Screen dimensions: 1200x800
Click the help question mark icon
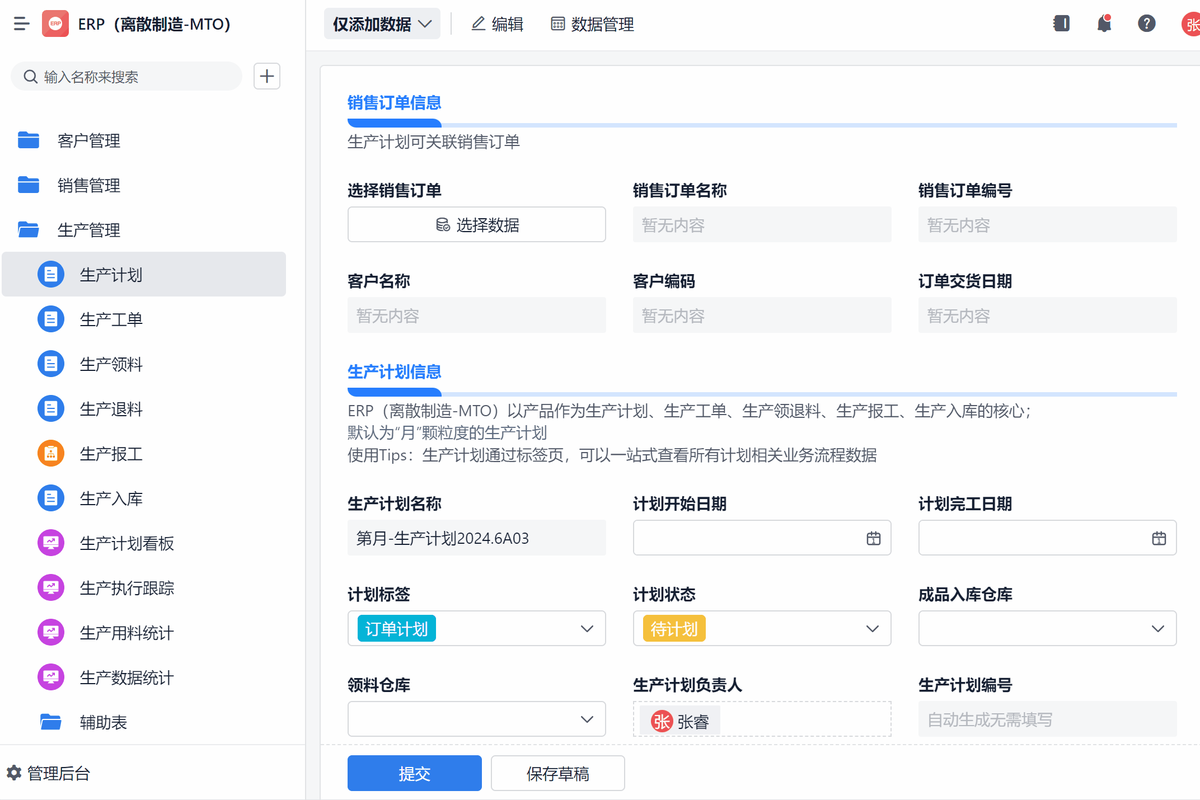[x=1146, y=24]
